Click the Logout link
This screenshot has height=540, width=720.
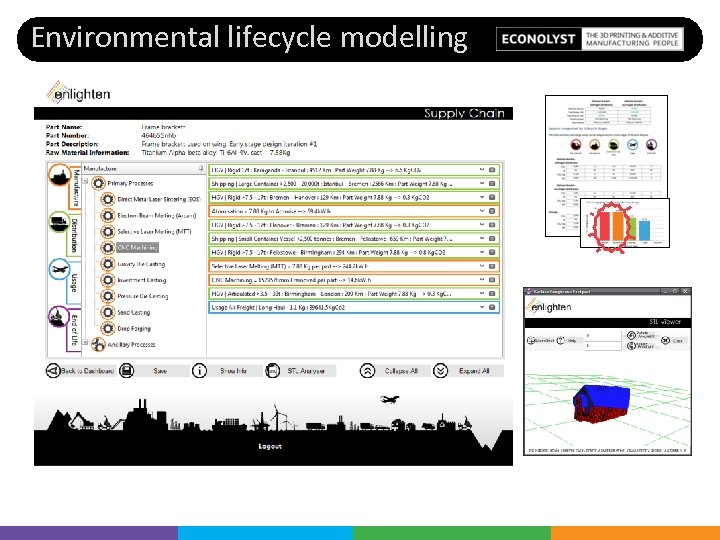coord(270,446)
